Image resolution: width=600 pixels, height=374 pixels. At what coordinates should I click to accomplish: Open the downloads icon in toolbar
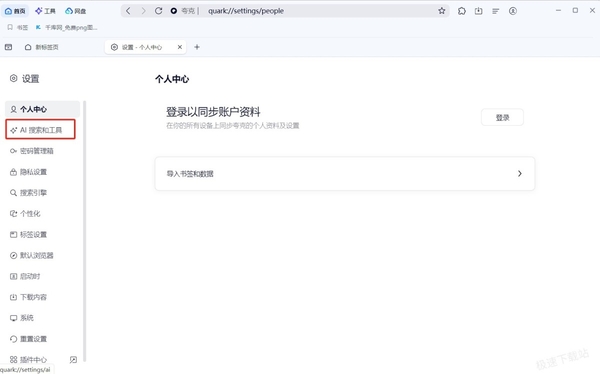pyautogui.click(x=478, y=11)
